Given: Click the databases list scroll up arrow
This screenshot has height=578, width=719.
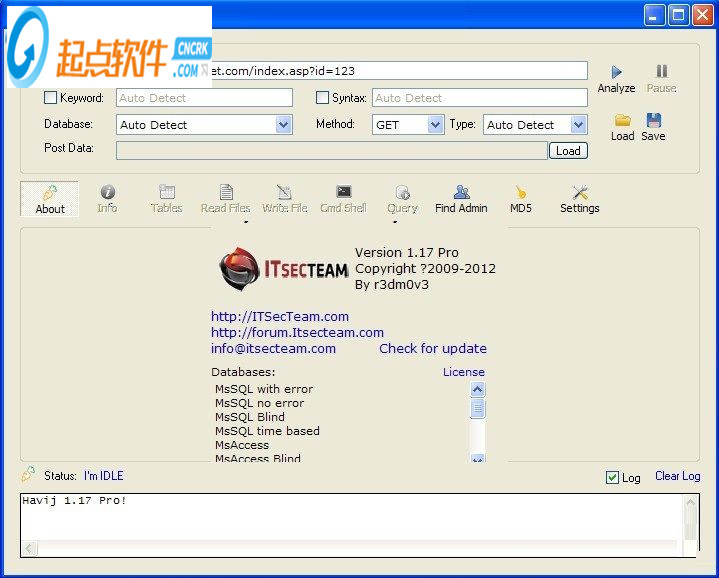Looking at the screenshot, I should coord(477,390).
